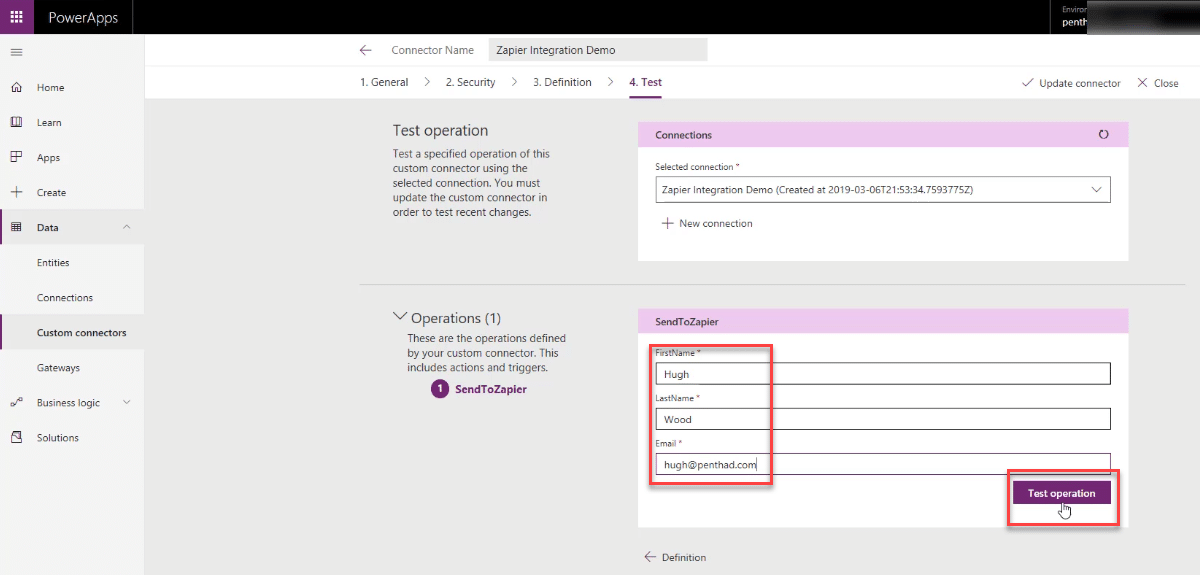Click the Create plus icon in sidebar

[16, 193]
